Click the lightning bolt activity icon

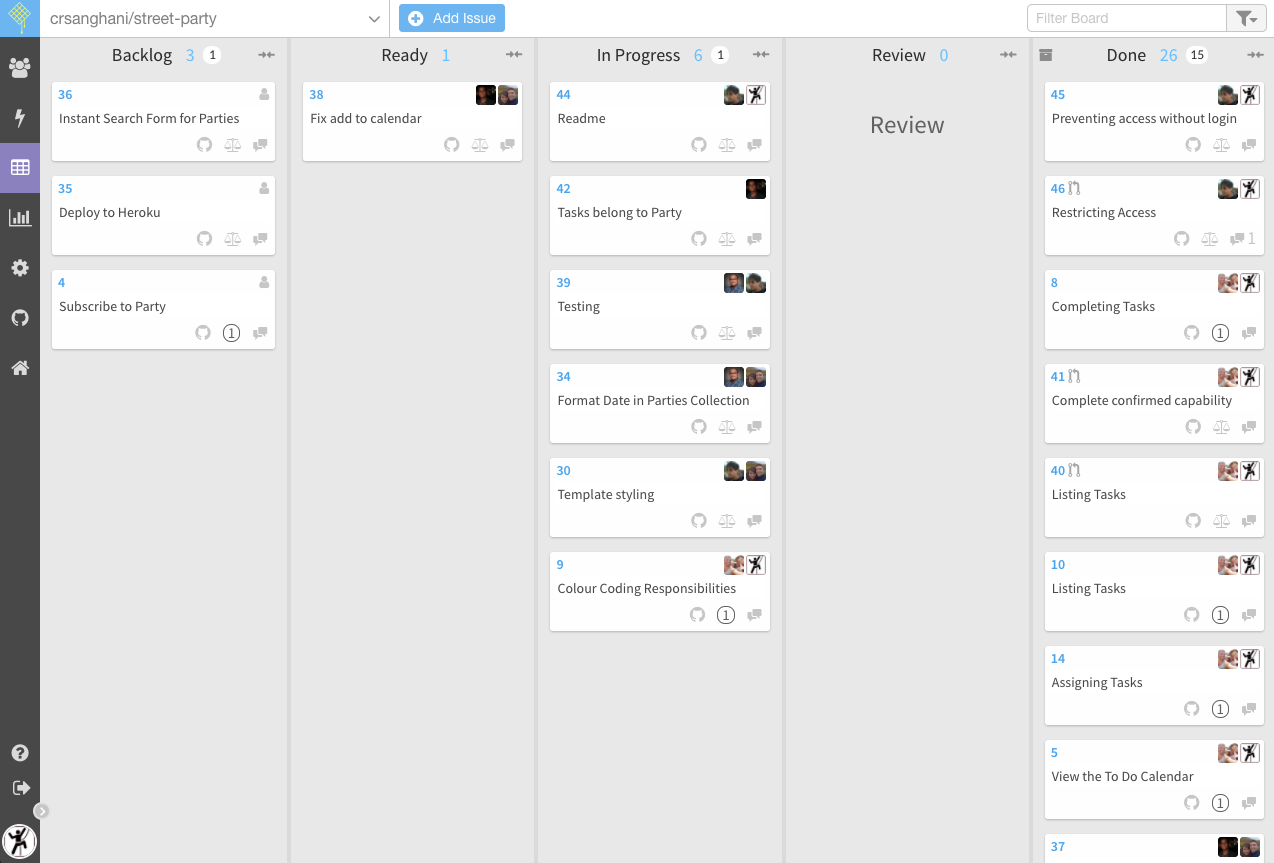[x=20, y=118]
